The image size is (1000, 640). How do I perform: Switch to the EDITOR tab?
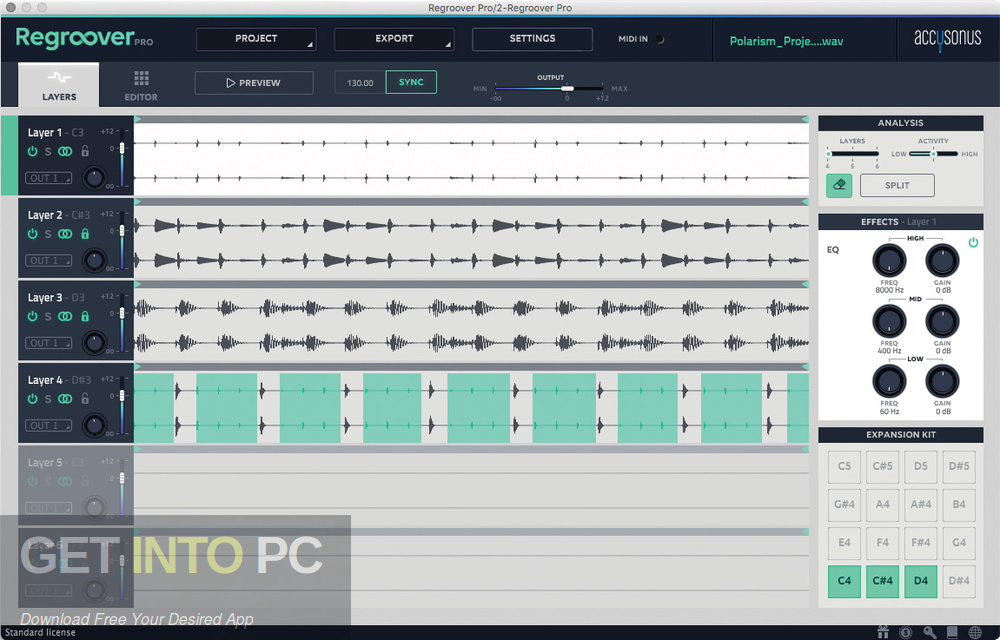point(141,86)
